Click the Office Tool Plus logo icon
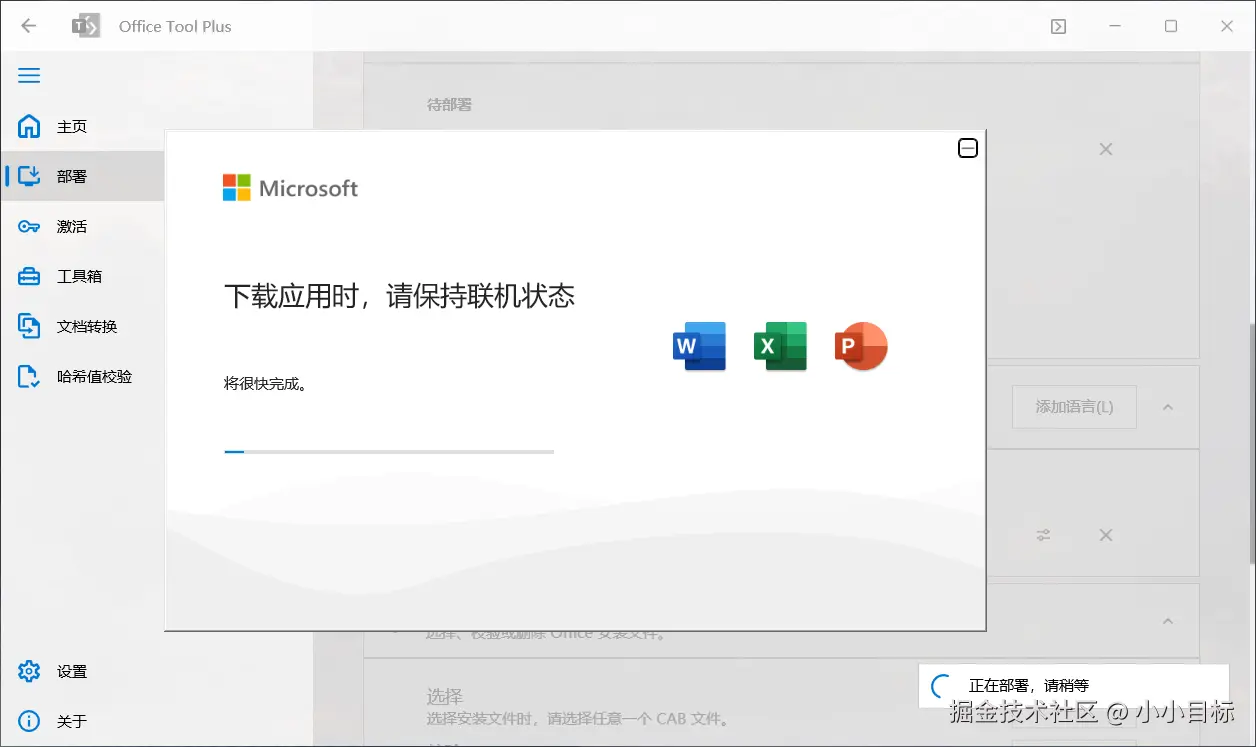Viewport: 1256px width, 747px height. pos(86,26)
